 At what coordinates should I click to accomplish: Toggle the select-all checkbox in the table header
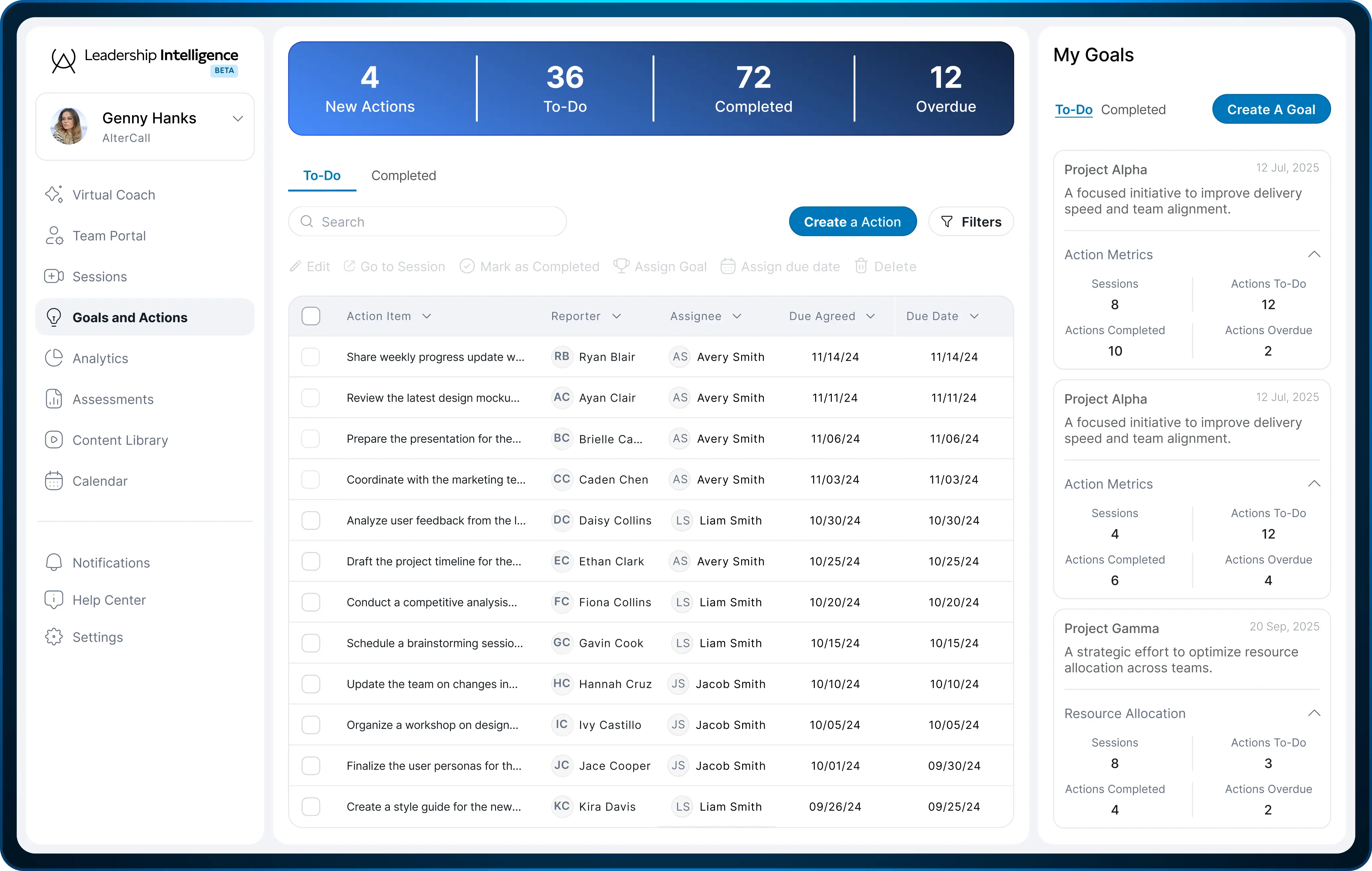[310, 316]
